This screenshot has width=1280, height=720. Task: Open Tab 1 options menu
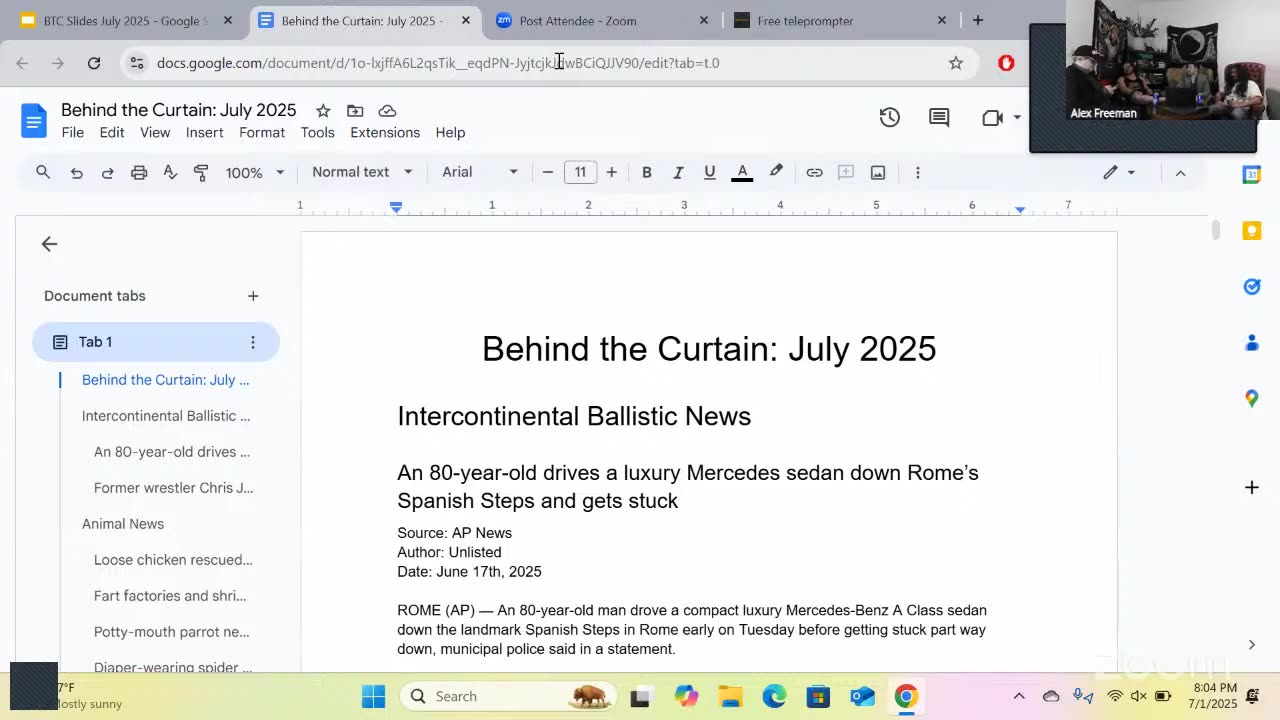pos(252,342)
